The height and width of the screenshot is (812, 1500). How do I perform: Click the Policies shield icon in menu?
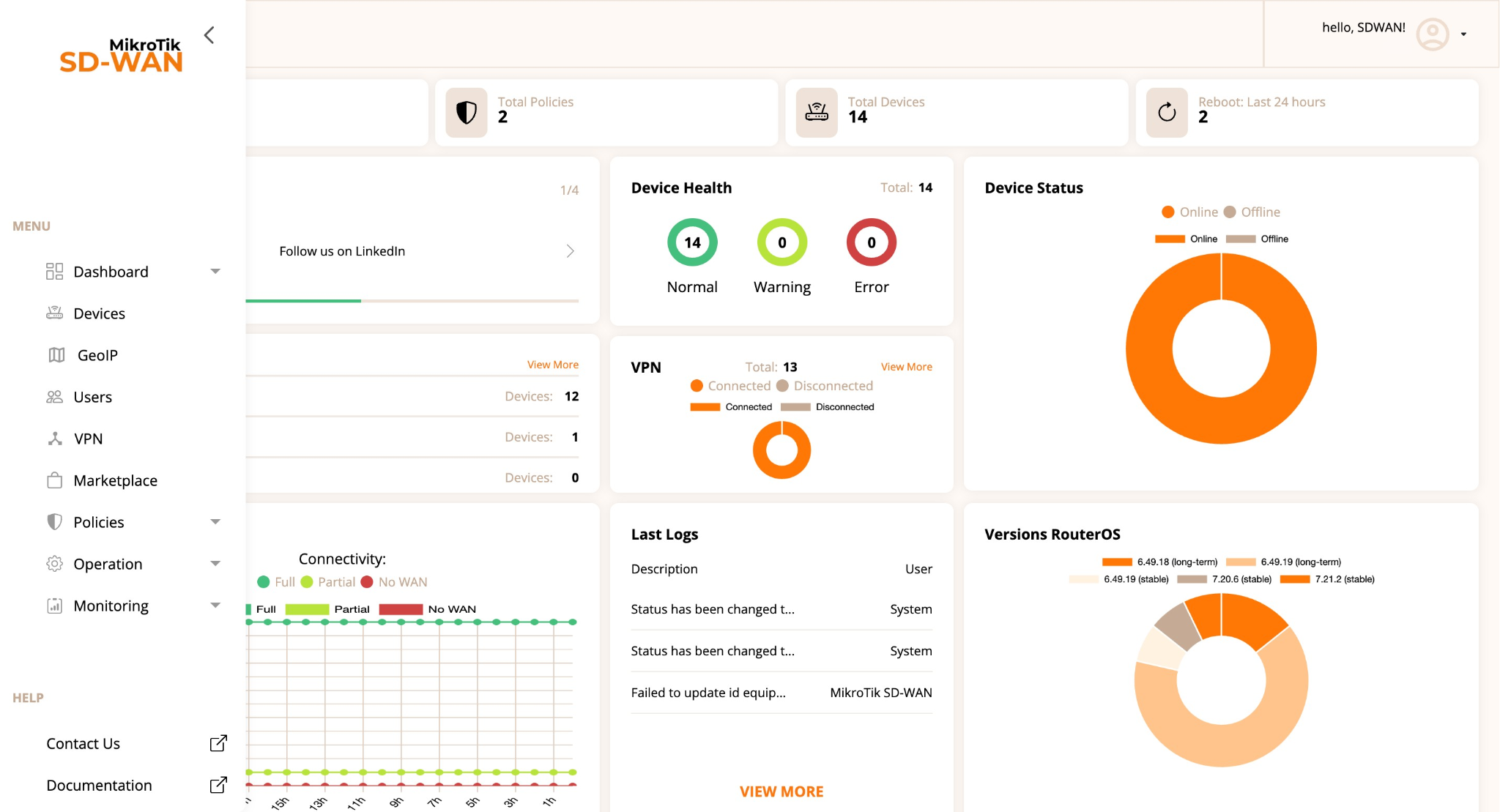point(54,522)
